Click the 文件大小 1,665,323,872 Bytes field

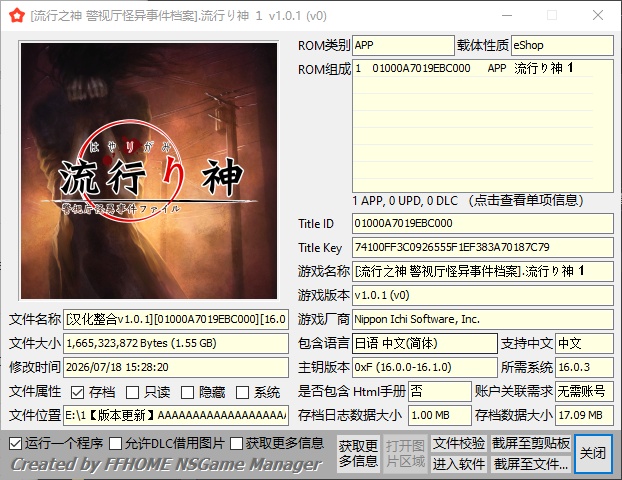tap(176, 344)
